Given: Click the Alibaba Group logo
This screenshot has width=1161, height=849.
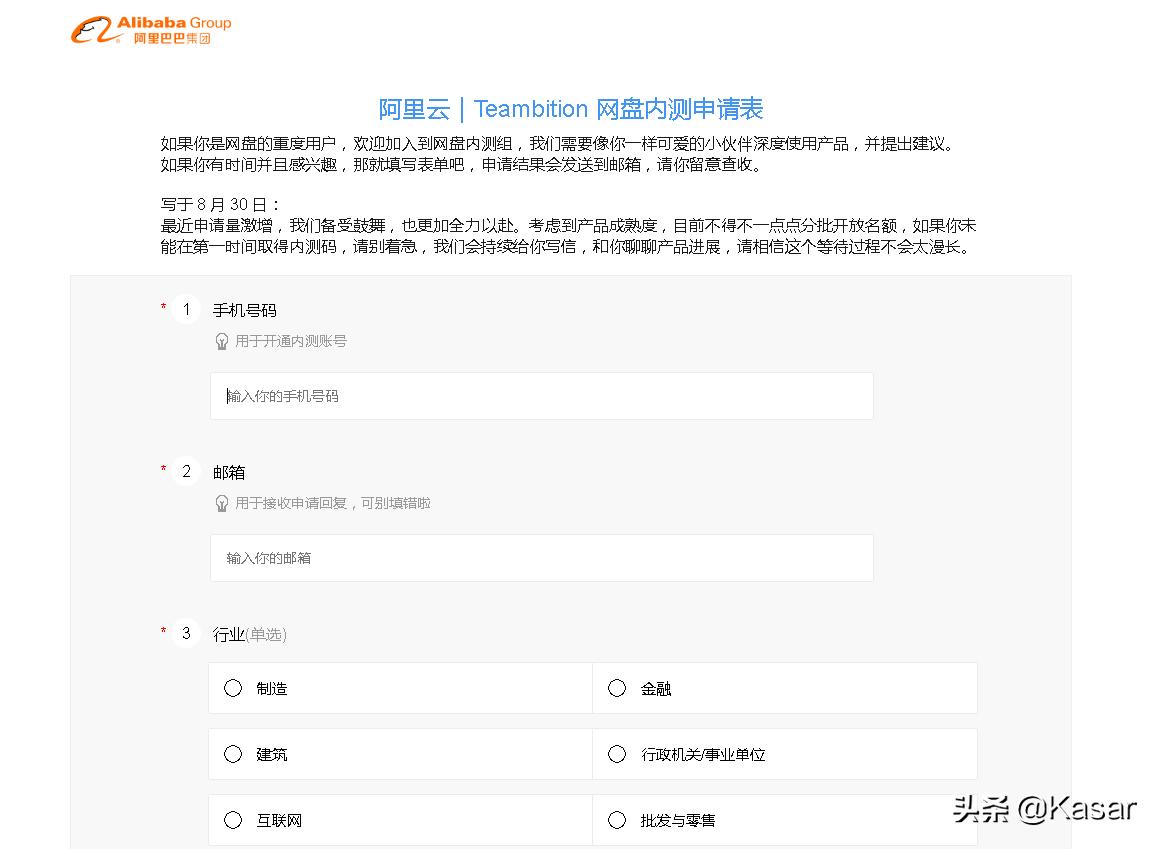Looking at the screenshot, I should tap(149, 27).
